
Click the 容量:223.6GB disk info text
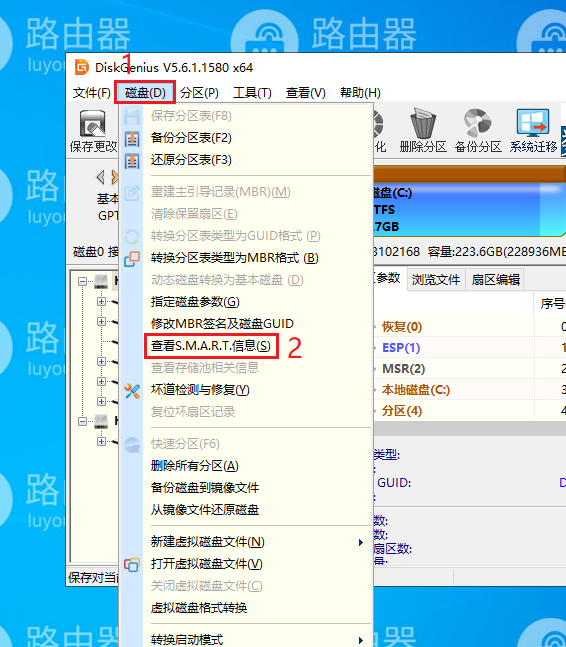(x=497, y=252)
